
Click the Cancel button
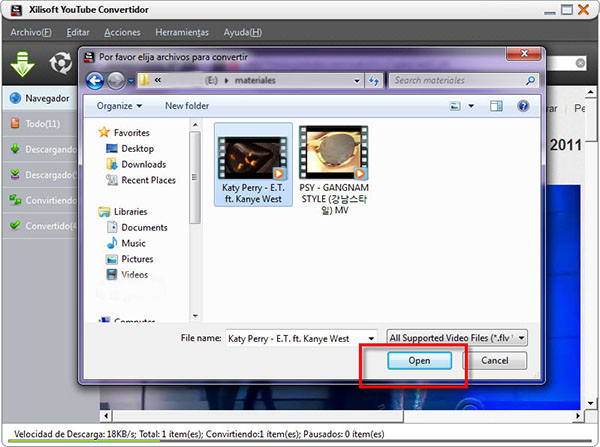click(x=495, y=361)
